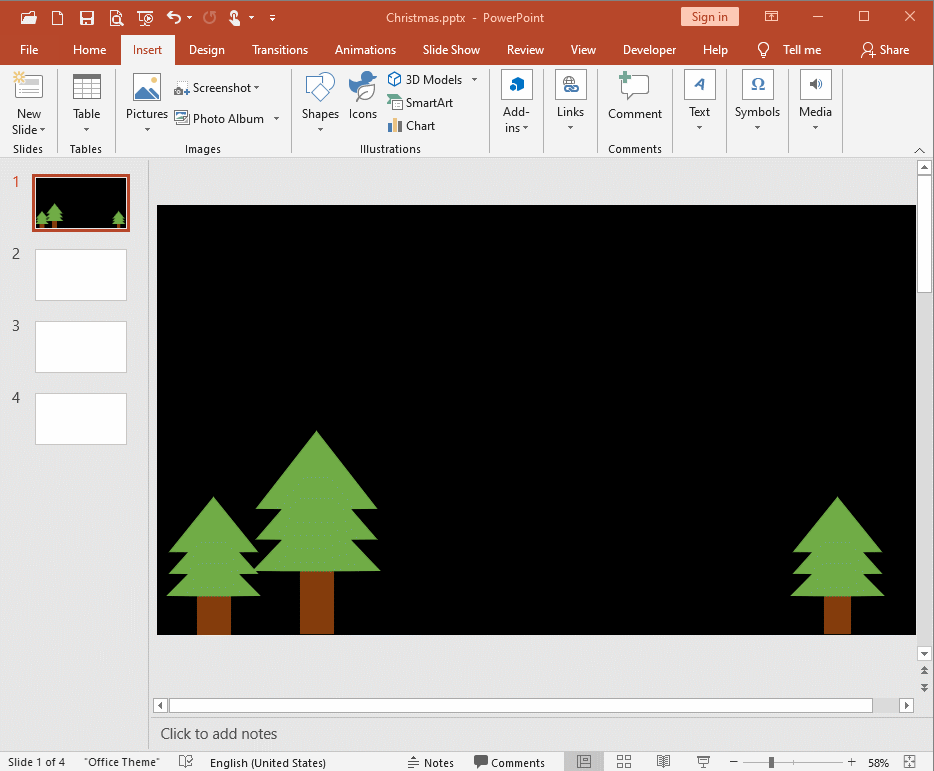The width and height of the screenshot is (934, 771).
Task: Expand the Undo history dropdown arrow
Action: 189,18
